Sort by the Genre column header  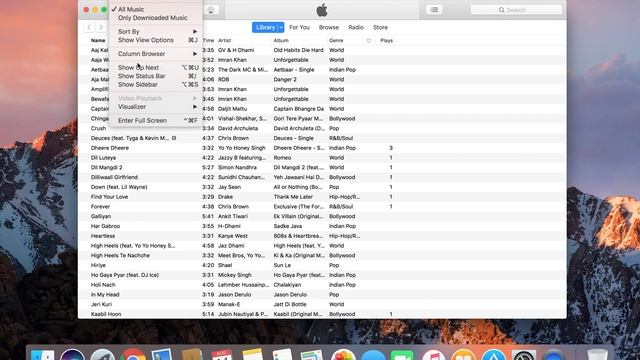point(336,40)
